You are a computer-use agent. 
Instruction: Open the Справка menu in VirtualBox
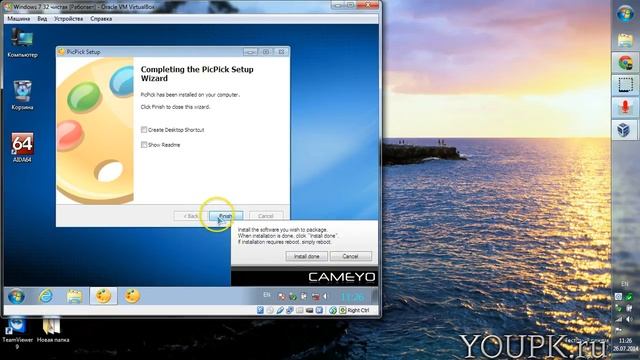101,19
